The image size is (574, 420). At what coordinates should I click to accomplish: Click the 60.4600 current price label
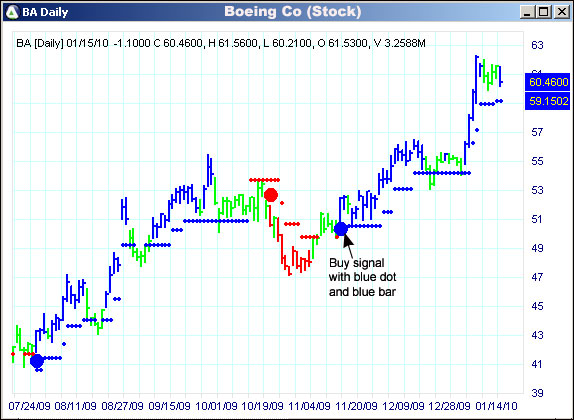548,82
